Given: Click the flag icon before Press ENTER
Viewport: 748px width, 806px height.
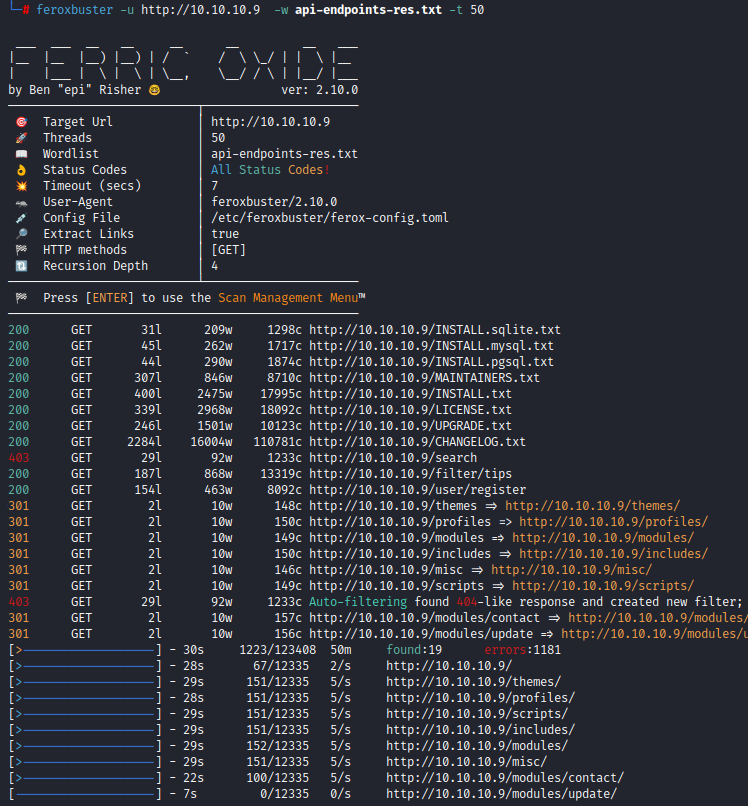Looking at the screenshot, I should coord(21,298).
